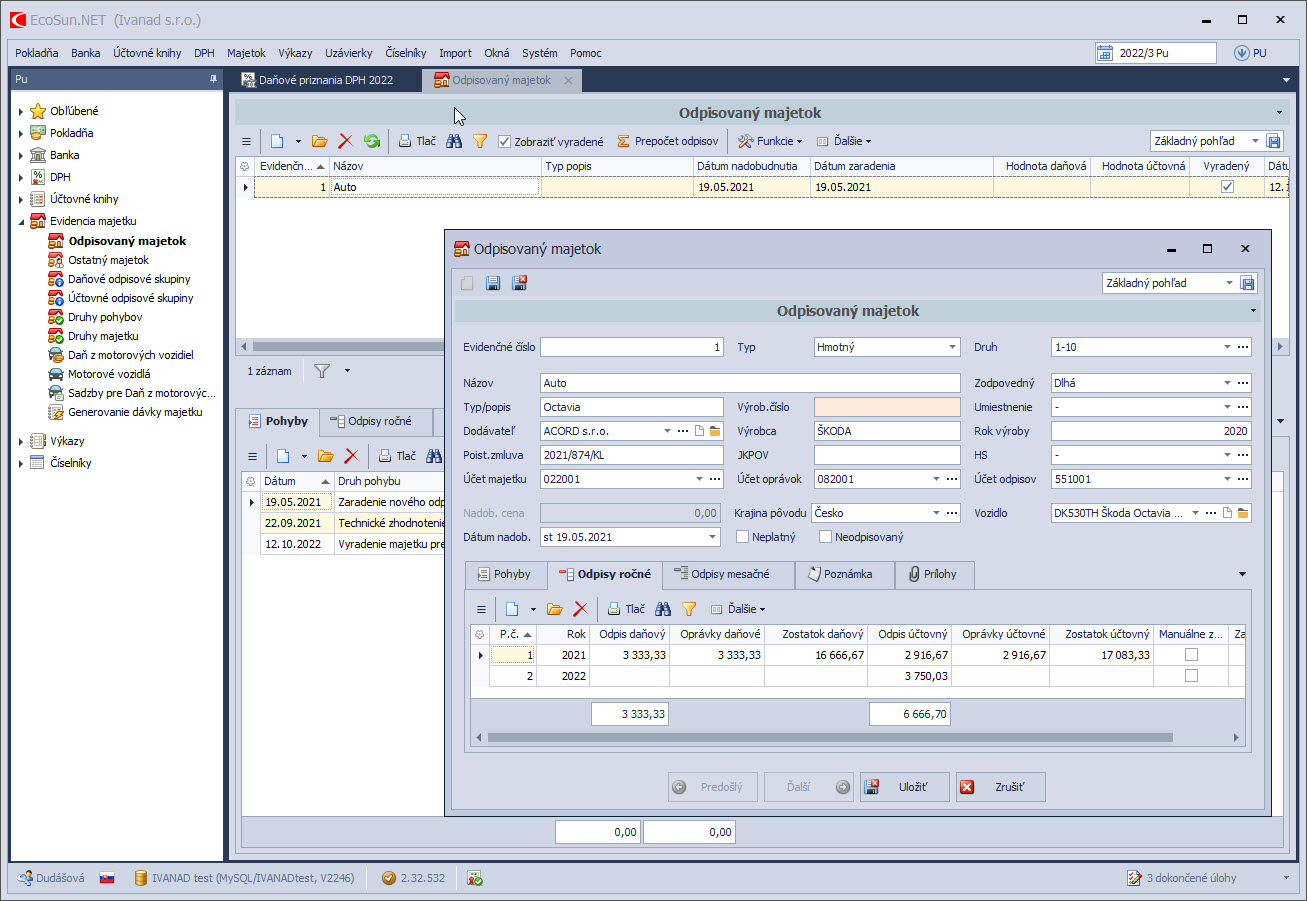
Task: Check the Neodpisovaný checkbox
Action: [826, 537]
